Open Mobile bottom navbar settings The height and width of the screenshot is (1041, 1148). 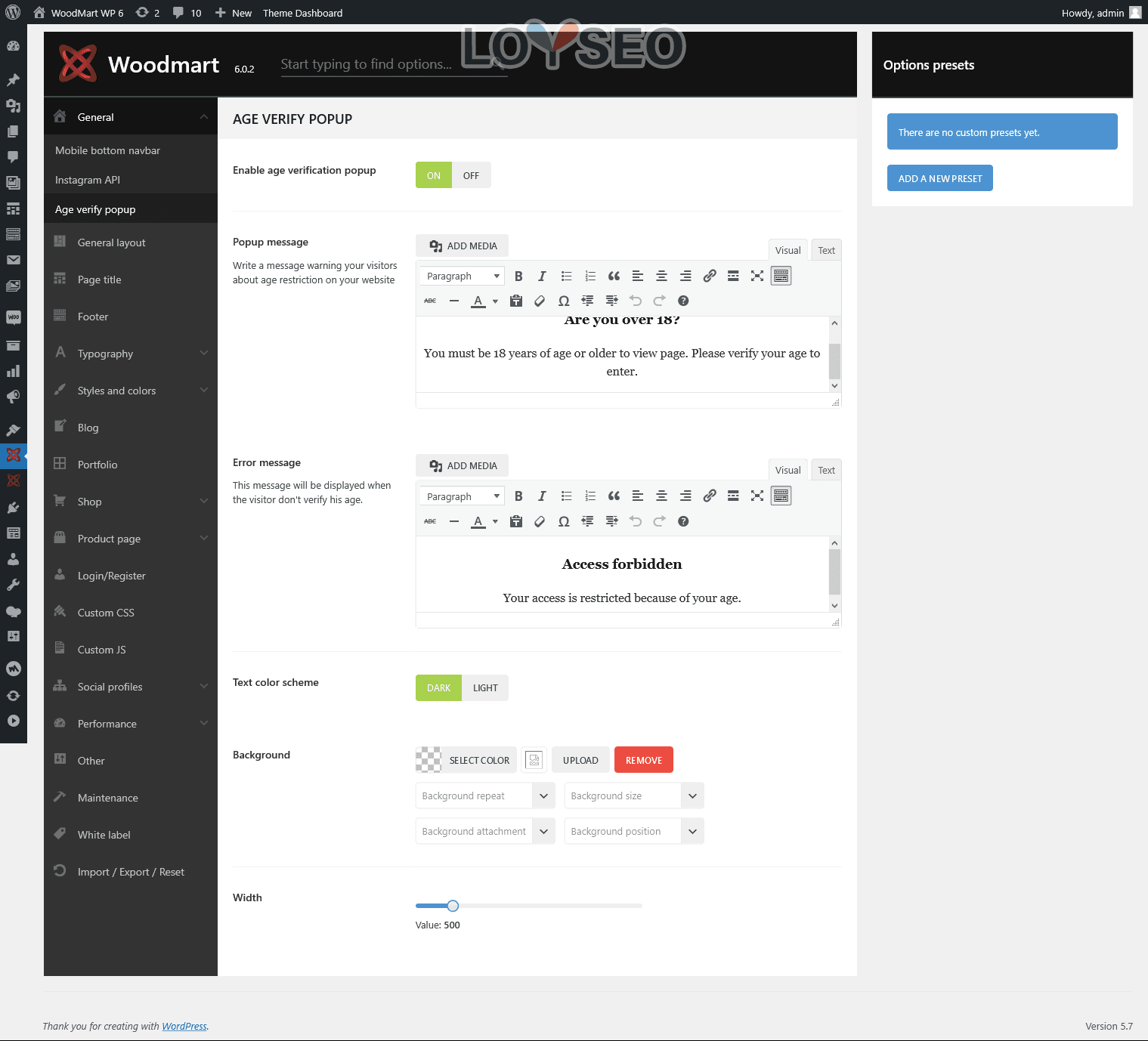131,150
